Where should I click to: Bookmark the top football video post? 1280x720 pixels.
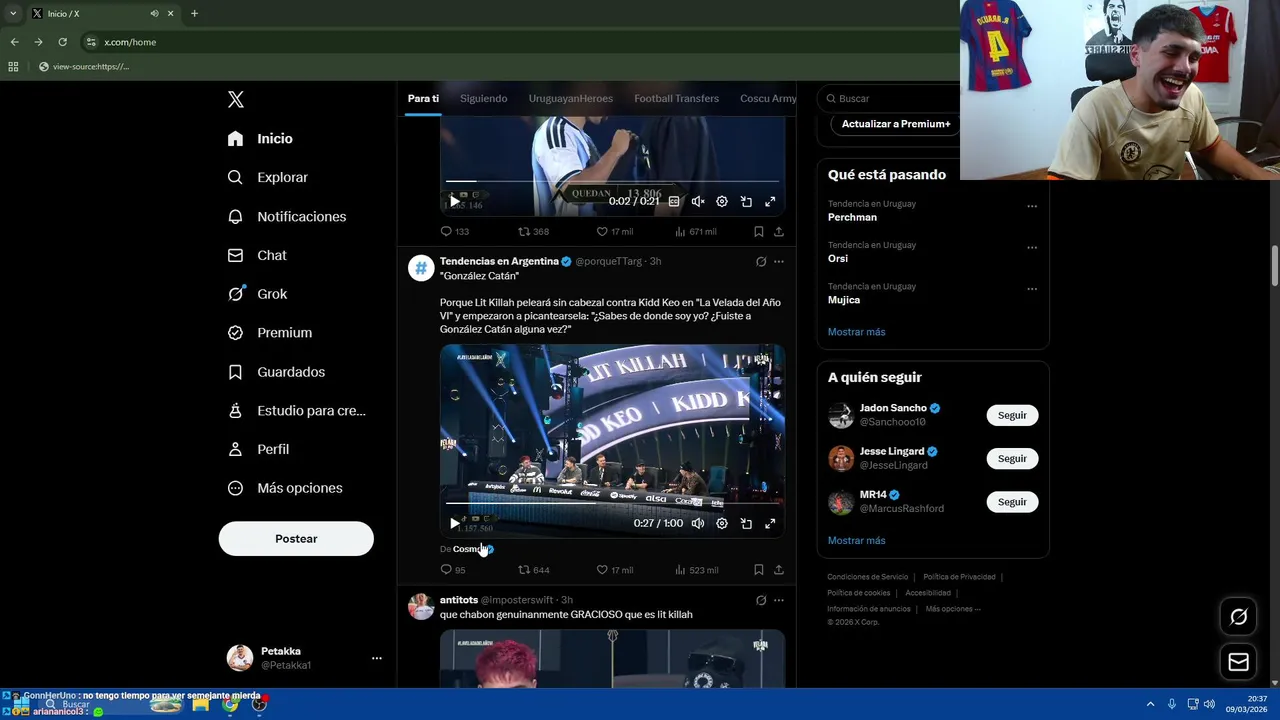759,232
